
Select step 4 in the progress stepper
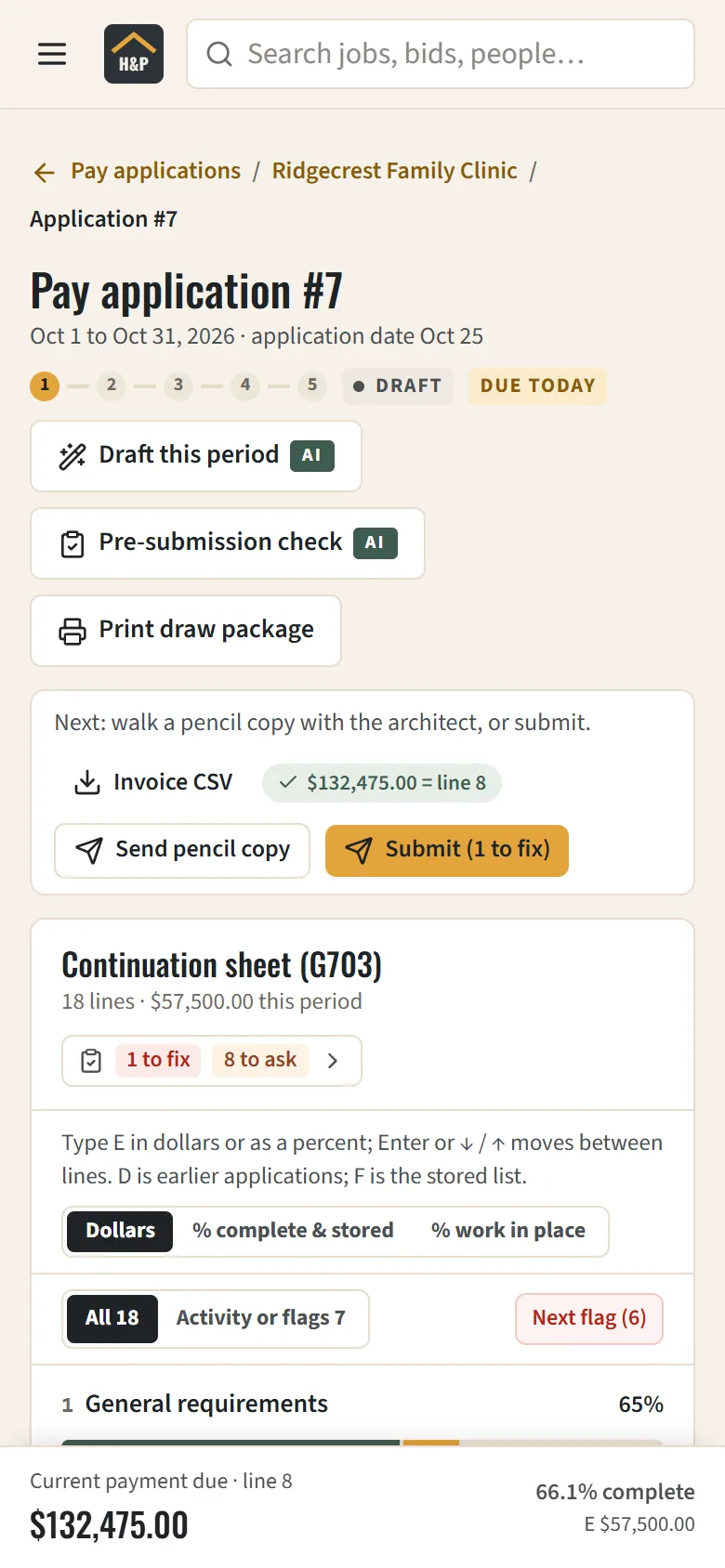[x=245, y=385]
